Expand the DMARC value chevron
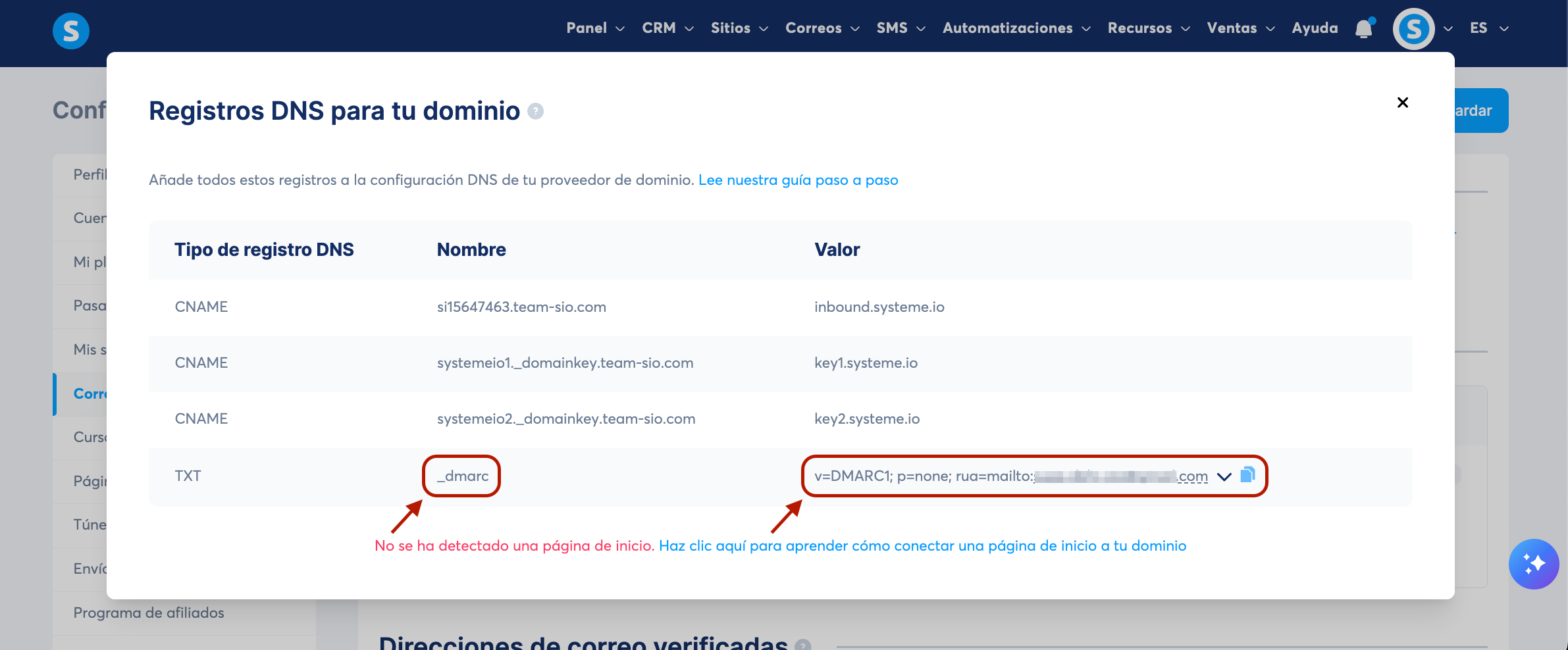 point(1224,476)
